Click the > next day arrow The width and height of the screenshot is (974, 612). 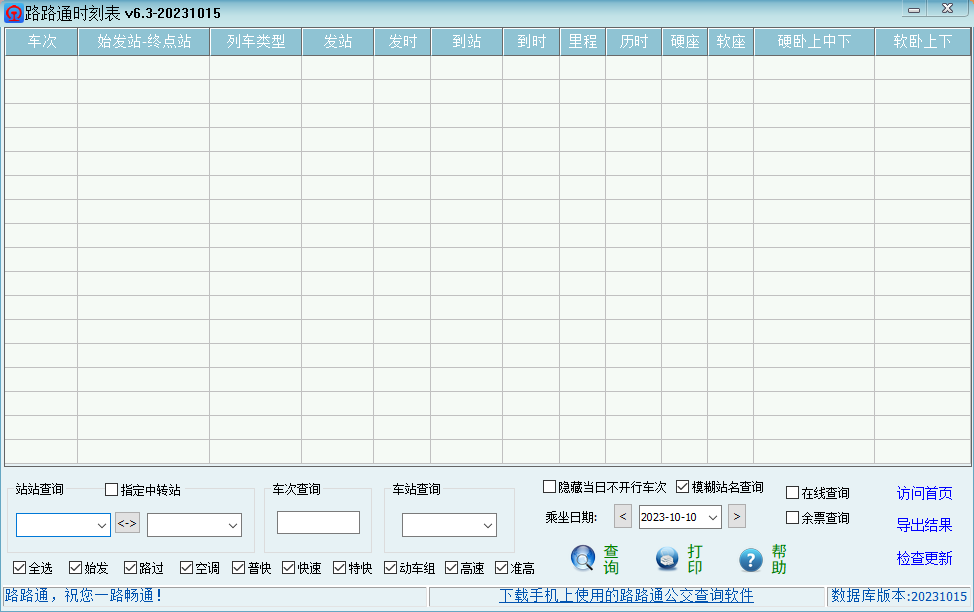[737, 517]
